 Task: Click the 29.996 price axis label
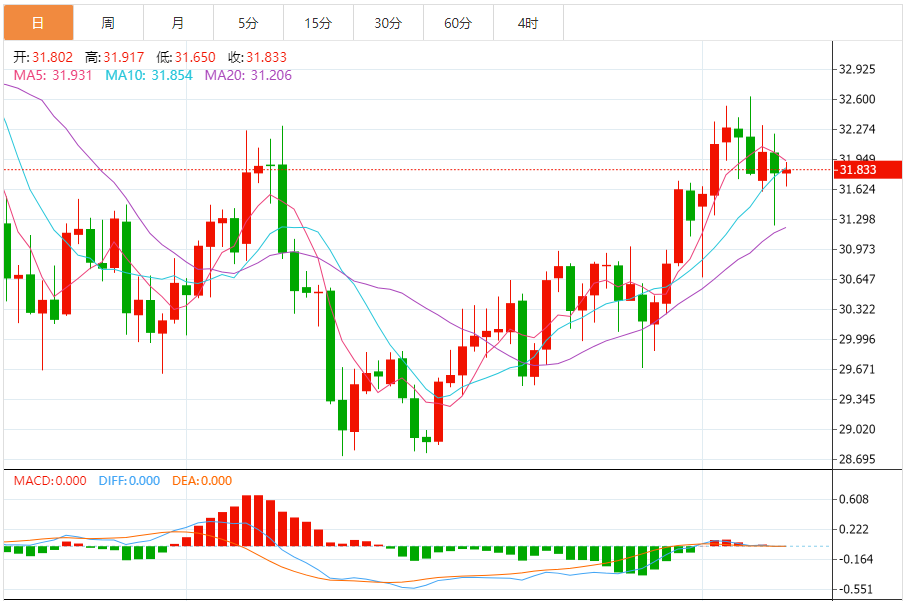(857, 339)
